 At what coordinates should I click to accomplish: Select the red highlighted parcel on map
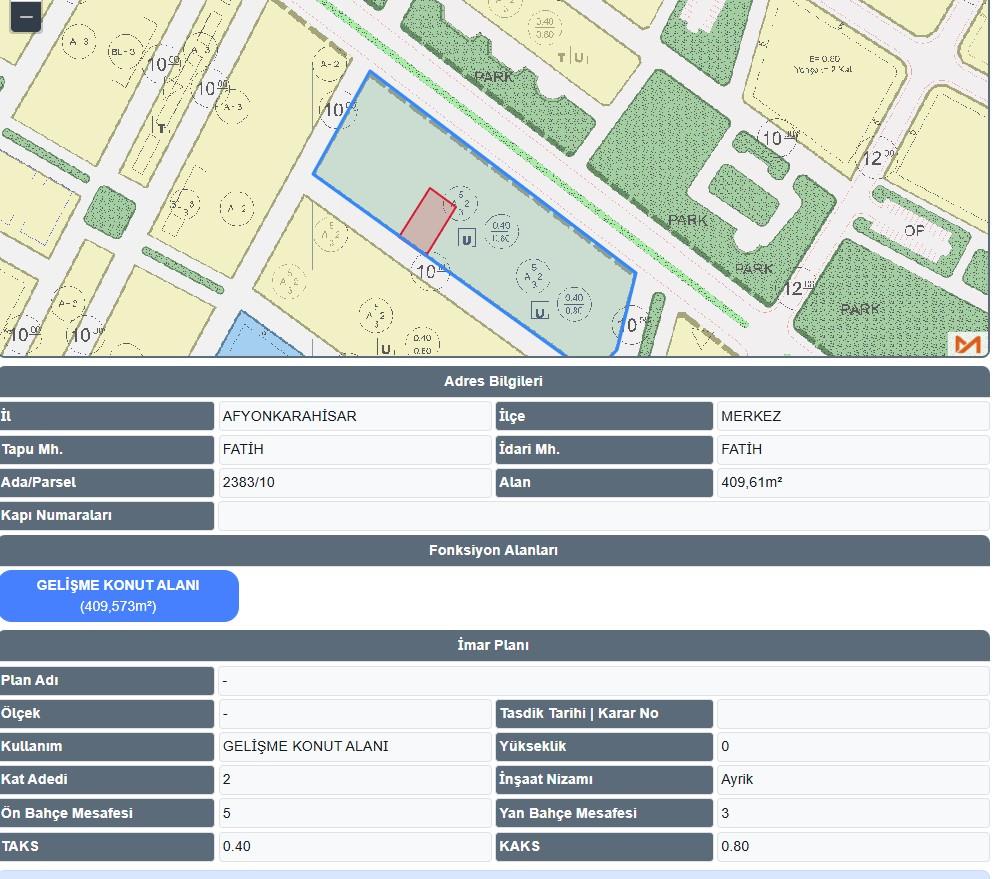click(x=428, y=221)
